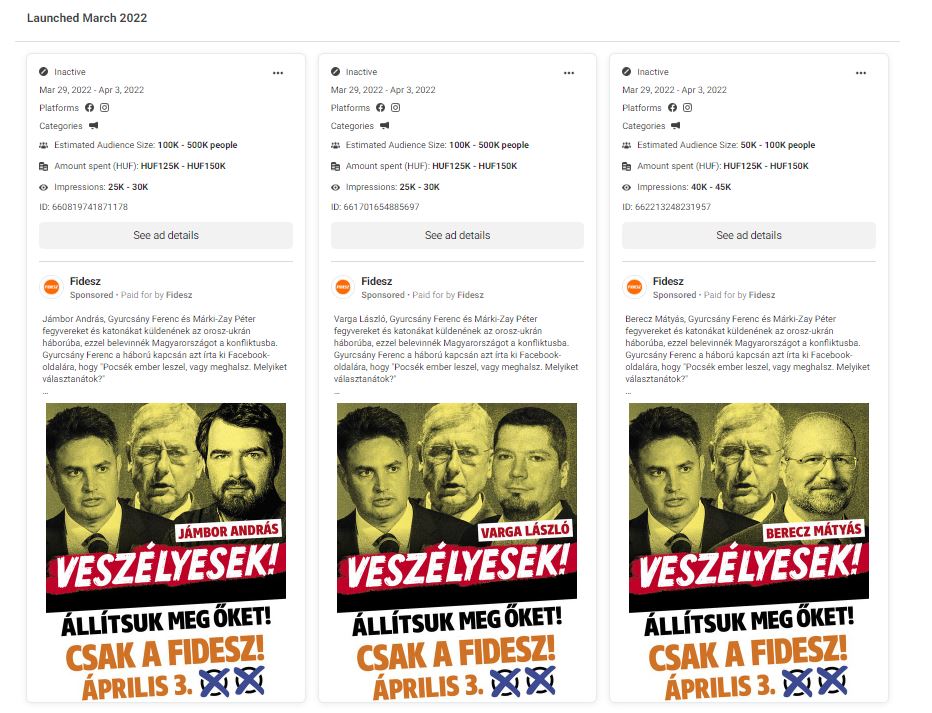
Task: See ad details for ad 660819741871178
Action: pyautogui.click(x=166, y=235)
